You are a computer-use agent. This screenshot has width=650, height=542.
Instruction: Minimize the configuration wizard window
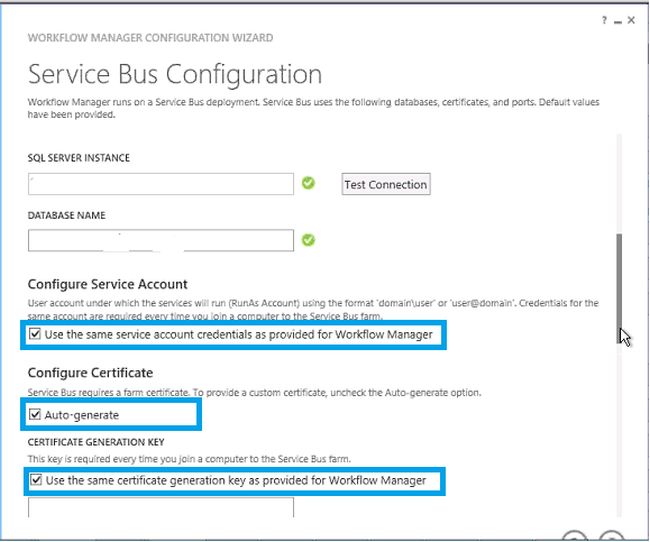coord(618,19)
